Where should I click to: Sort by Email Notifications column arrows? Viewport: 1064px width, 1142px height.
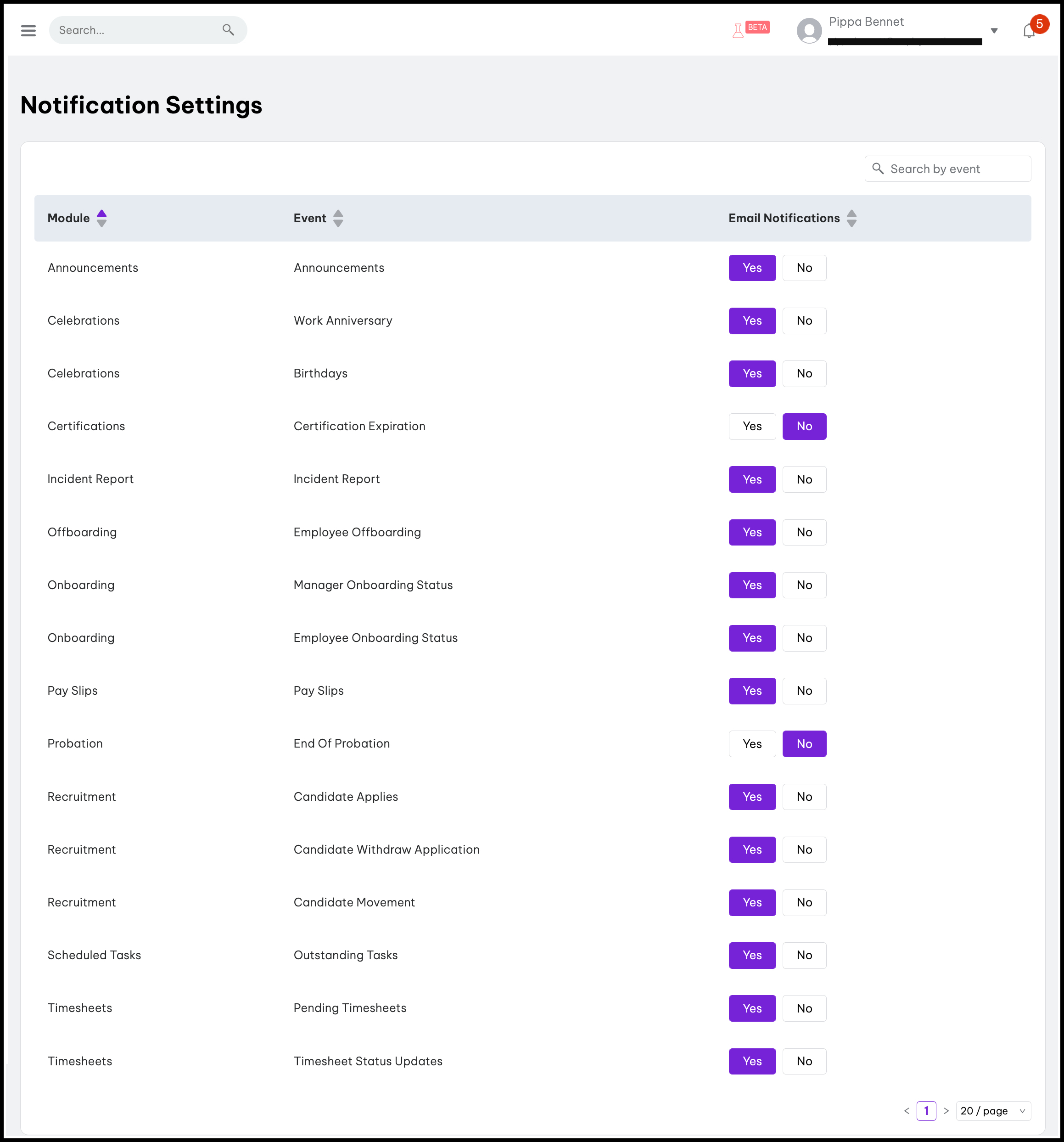click(851, 218)
